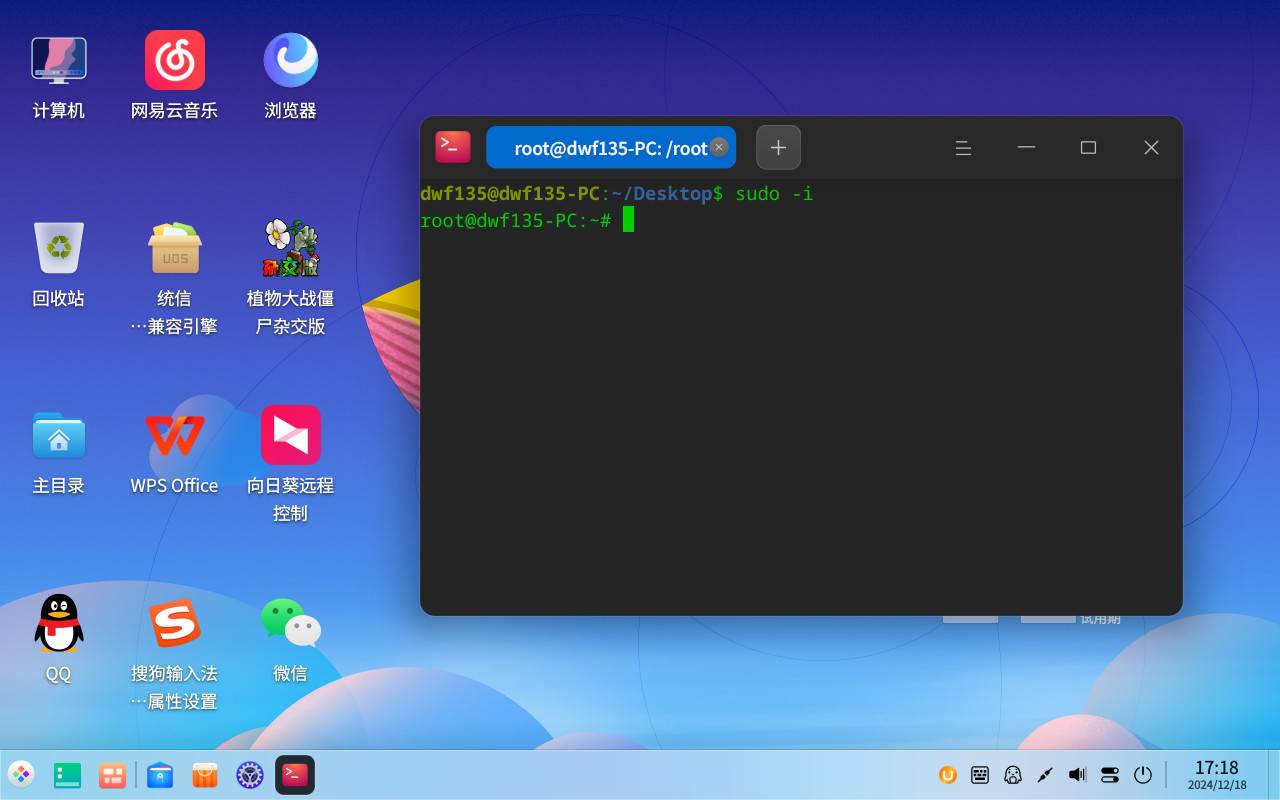Open the clock showing 17:18
Viewport: 1280px width, 800px height.
(x=1217, y=774)
